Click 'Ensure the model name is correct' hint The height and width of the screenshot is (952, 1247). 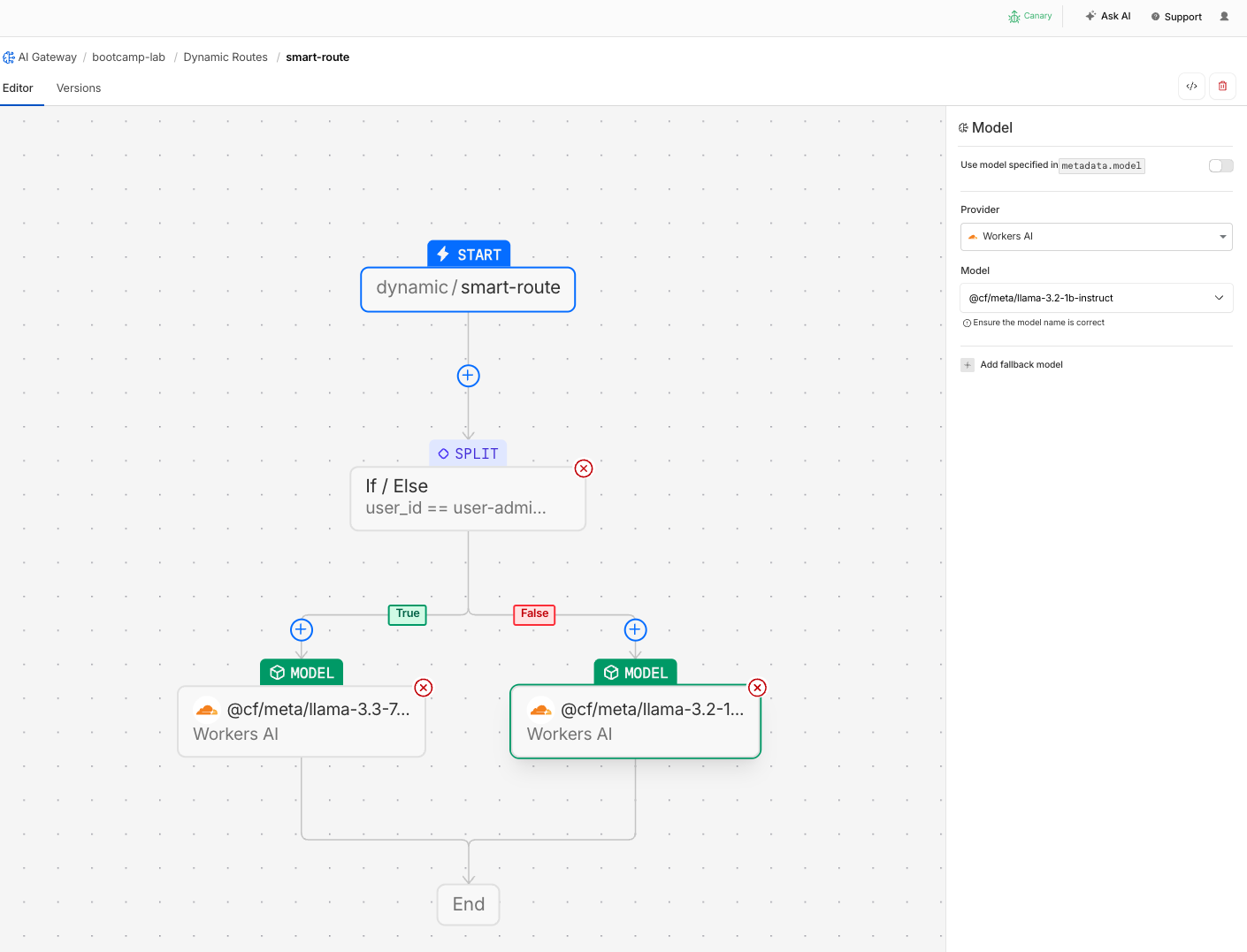coord(1034,323)
